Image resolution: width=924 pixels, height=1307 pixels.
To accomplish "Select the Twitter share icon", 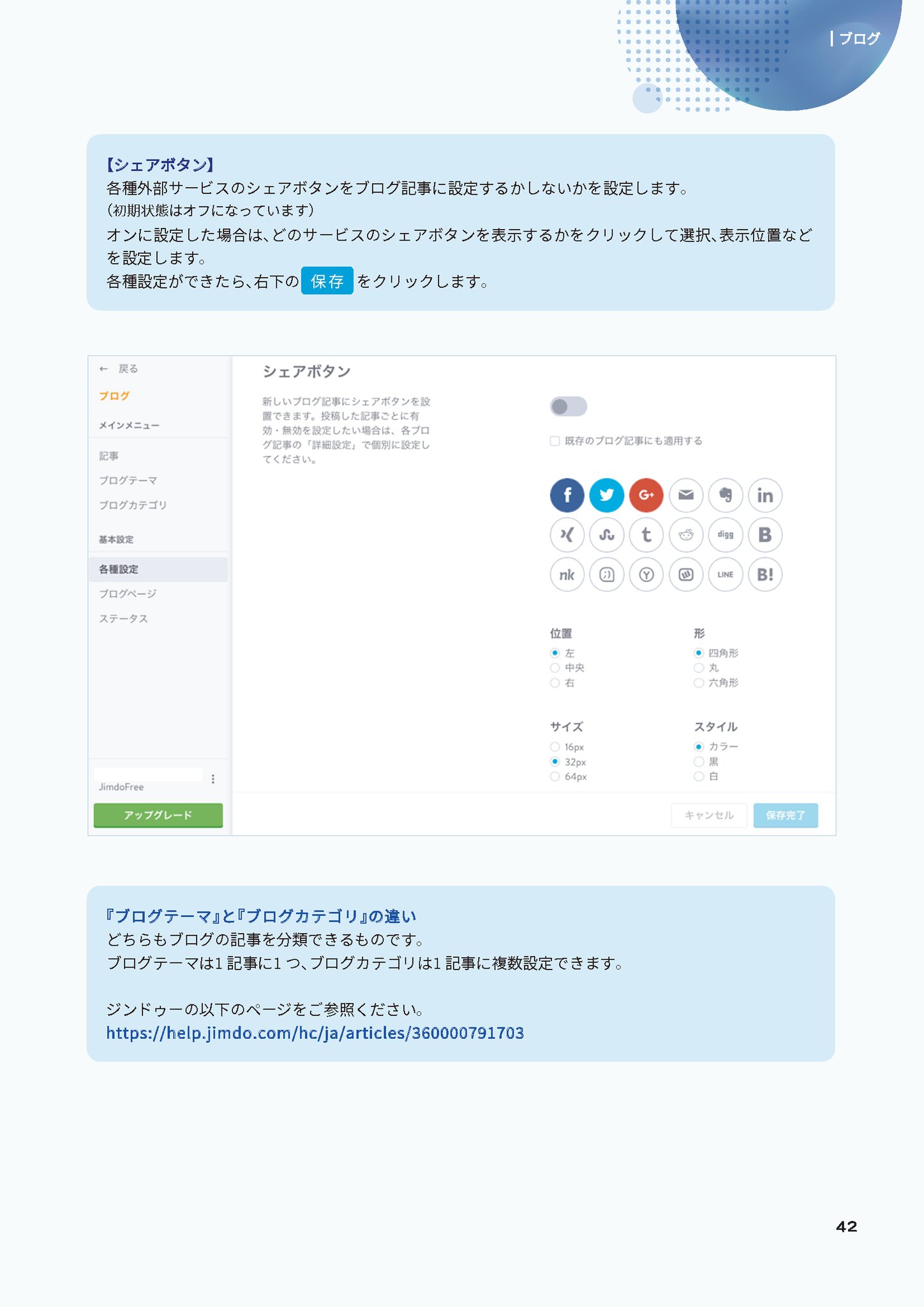I will click(x=606, y=495).
